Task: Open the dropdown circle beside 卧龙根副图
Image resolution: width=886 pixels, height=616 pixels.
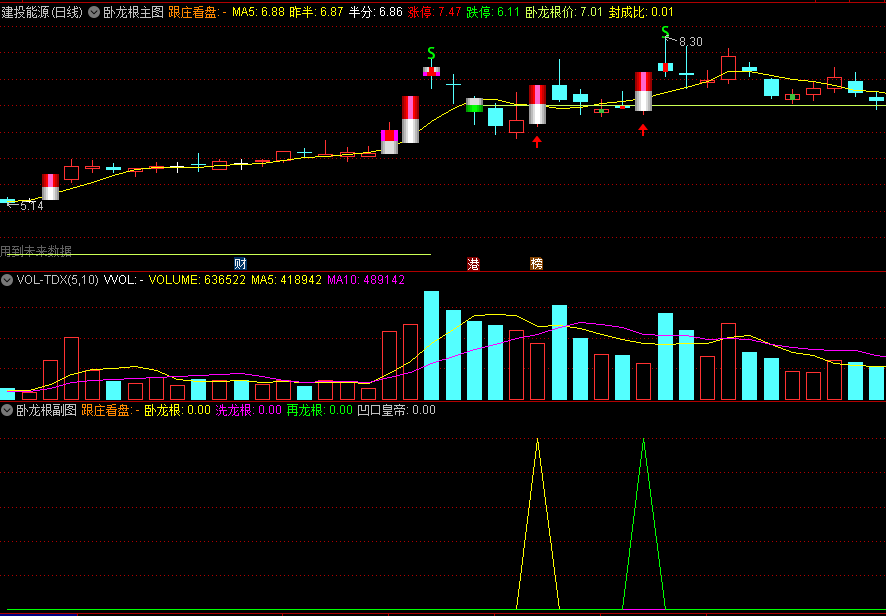Action: 7,410
